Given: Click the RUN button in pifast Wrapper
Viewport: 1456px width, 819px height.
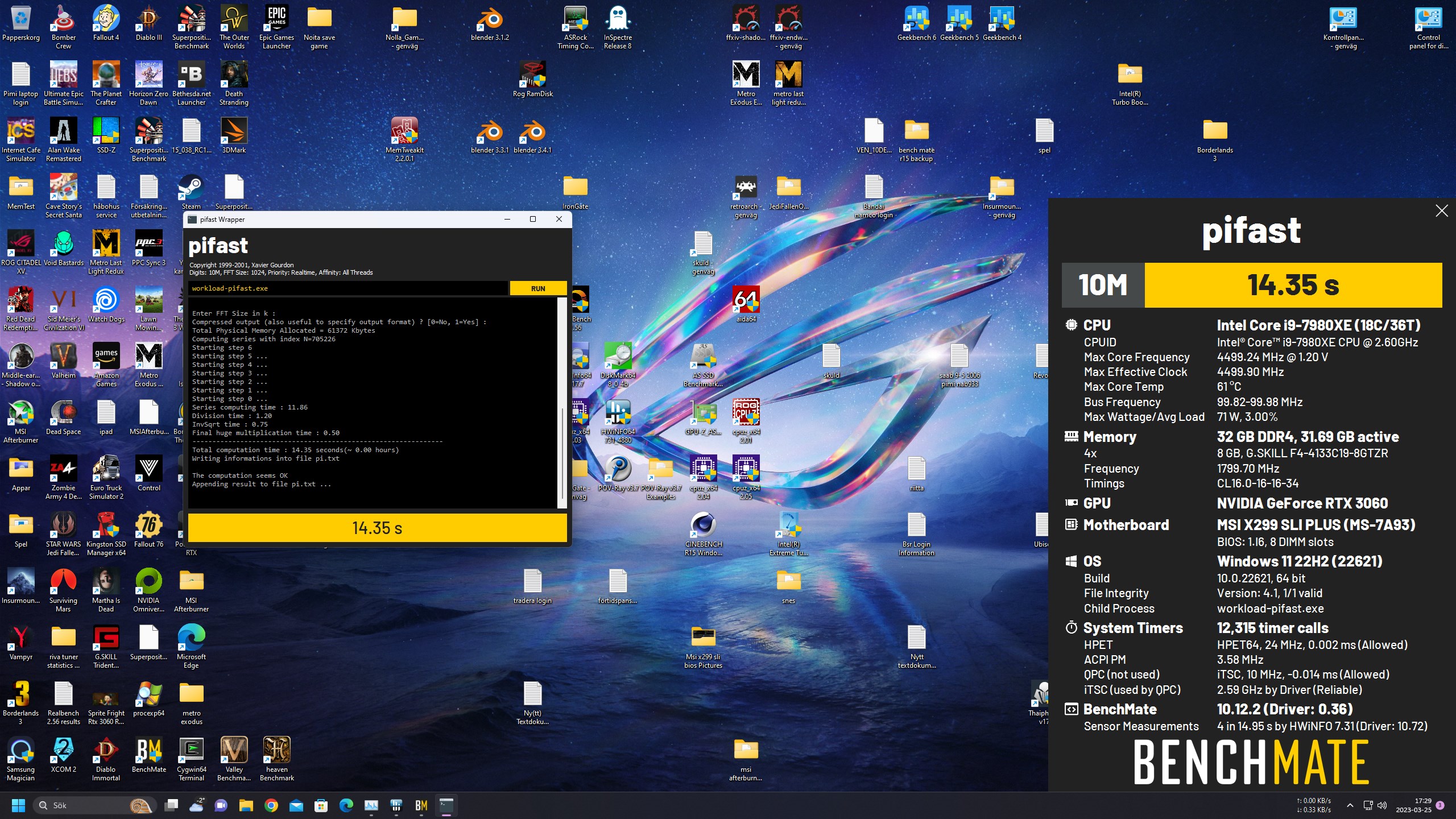Looking at the screenshot, I should [x=537, y=288].
